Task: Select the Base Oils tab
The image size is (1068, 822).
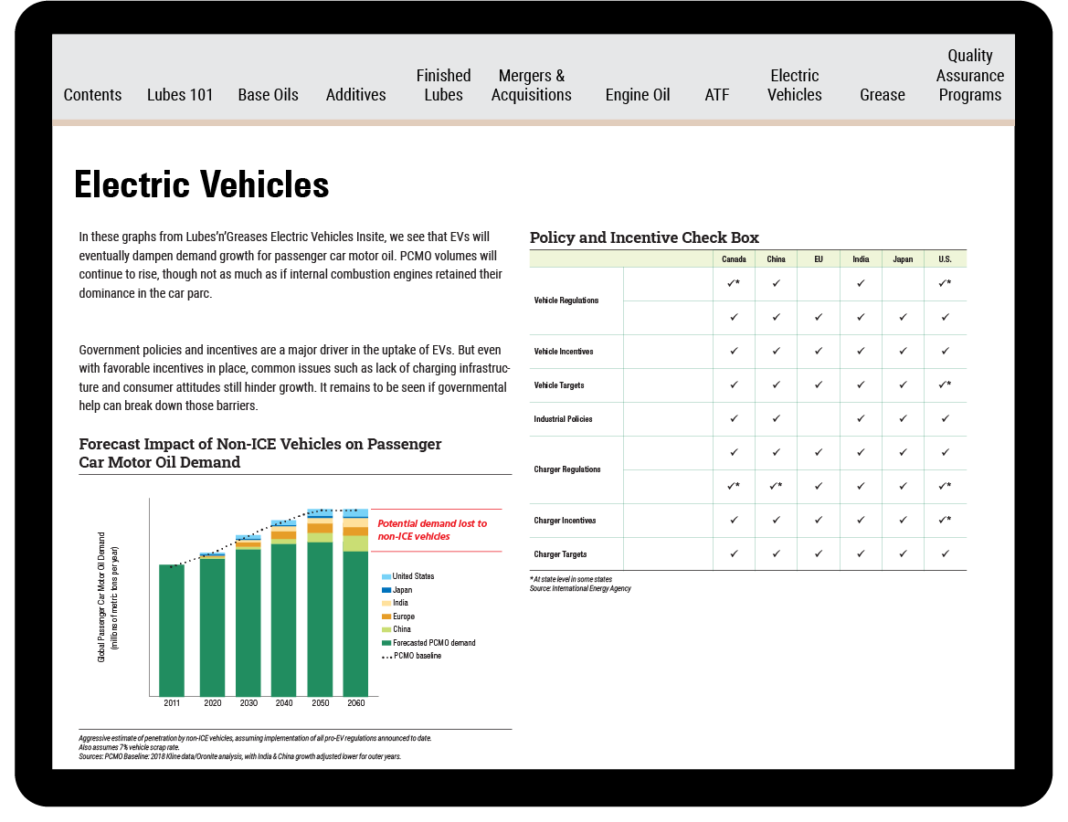Action: 268,95
